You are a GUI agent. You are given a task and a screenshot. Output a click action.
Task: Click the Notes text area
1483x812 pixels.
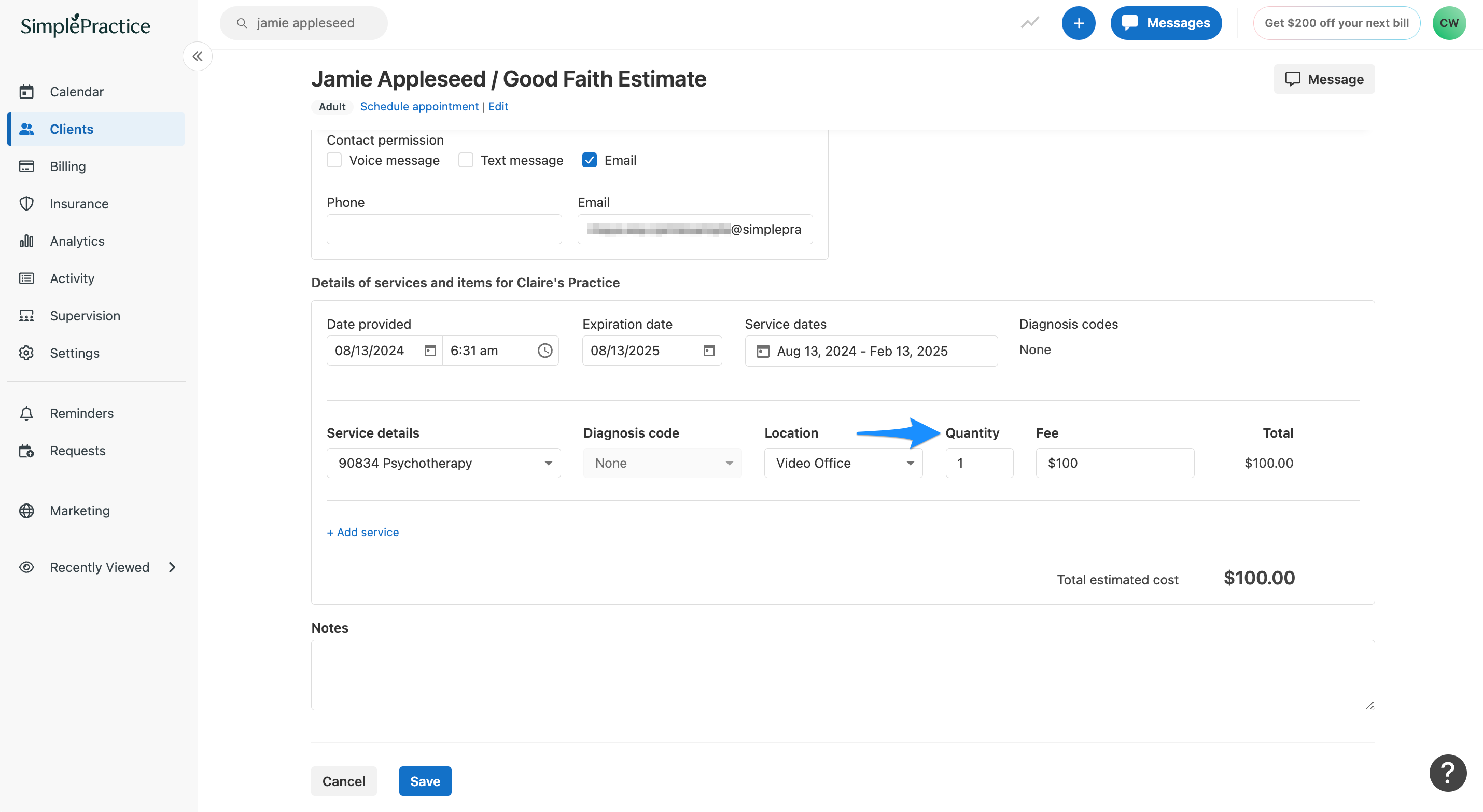click(842, 675)
